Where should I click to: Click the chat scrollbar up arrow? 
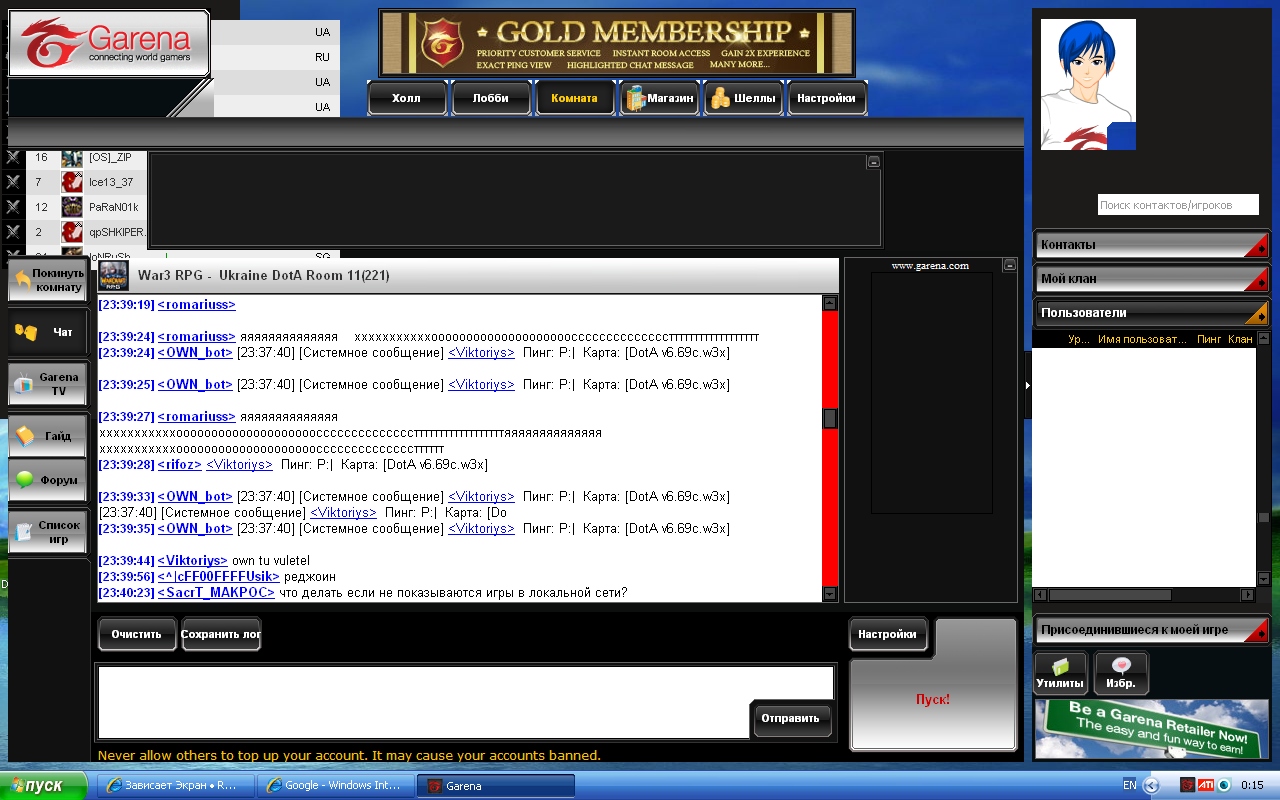tap(830, 303)
